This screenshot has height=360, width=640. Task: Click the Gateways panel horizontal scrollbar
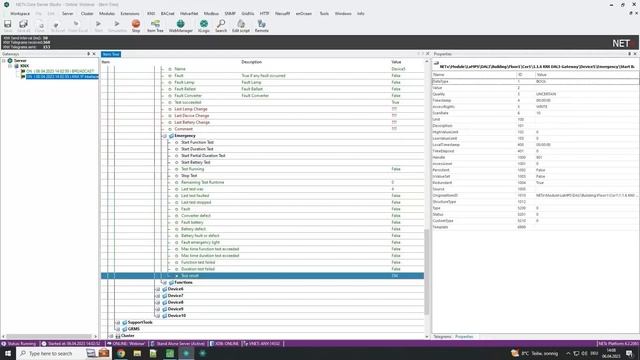[x=49, y=337]
